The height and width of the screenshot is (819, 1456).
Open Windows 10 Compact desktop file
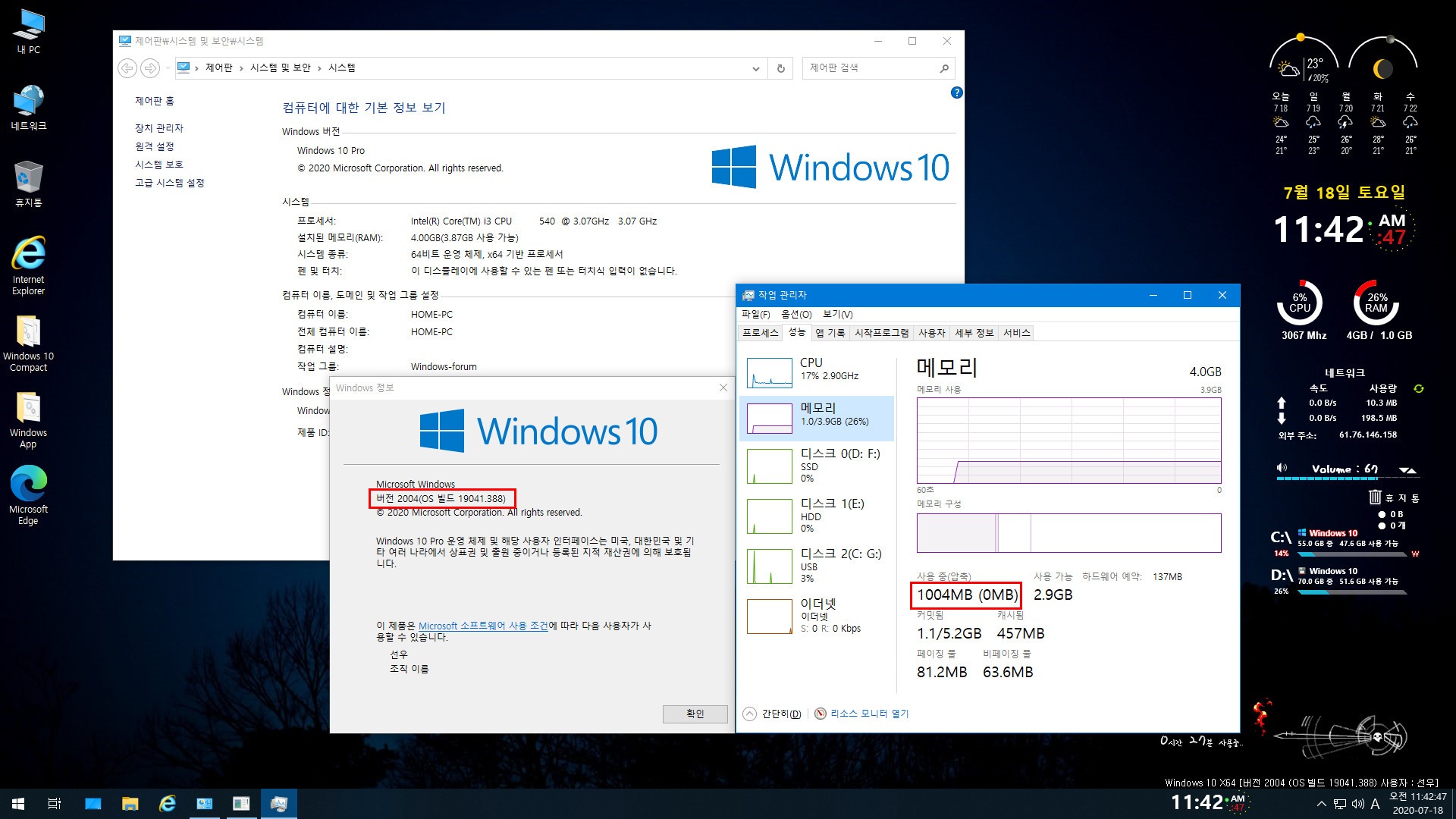[29, 343]
